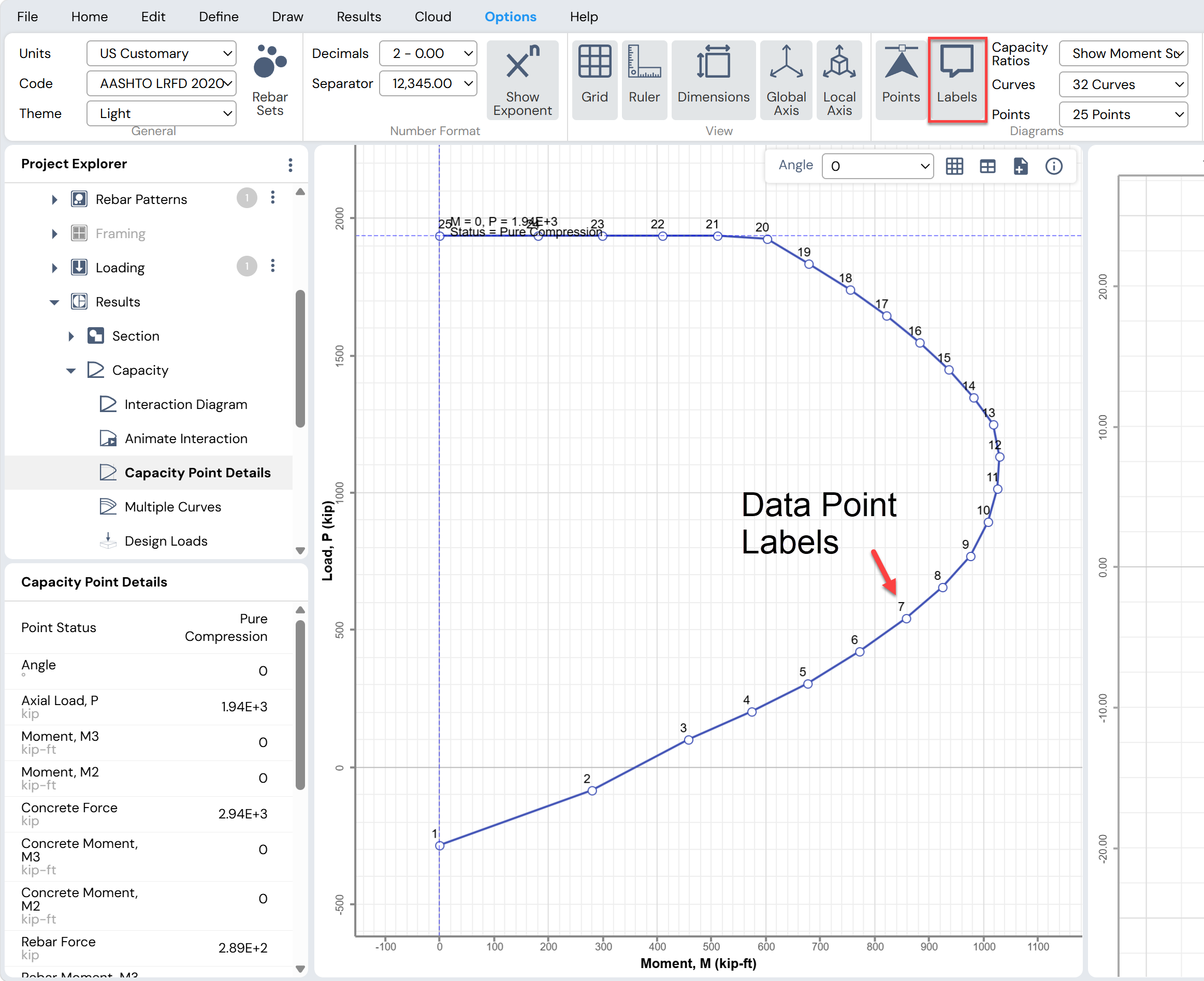Toggle the Ruler view button
Image resolution: width=1204 pixels, height=981 pixels.
644,80
